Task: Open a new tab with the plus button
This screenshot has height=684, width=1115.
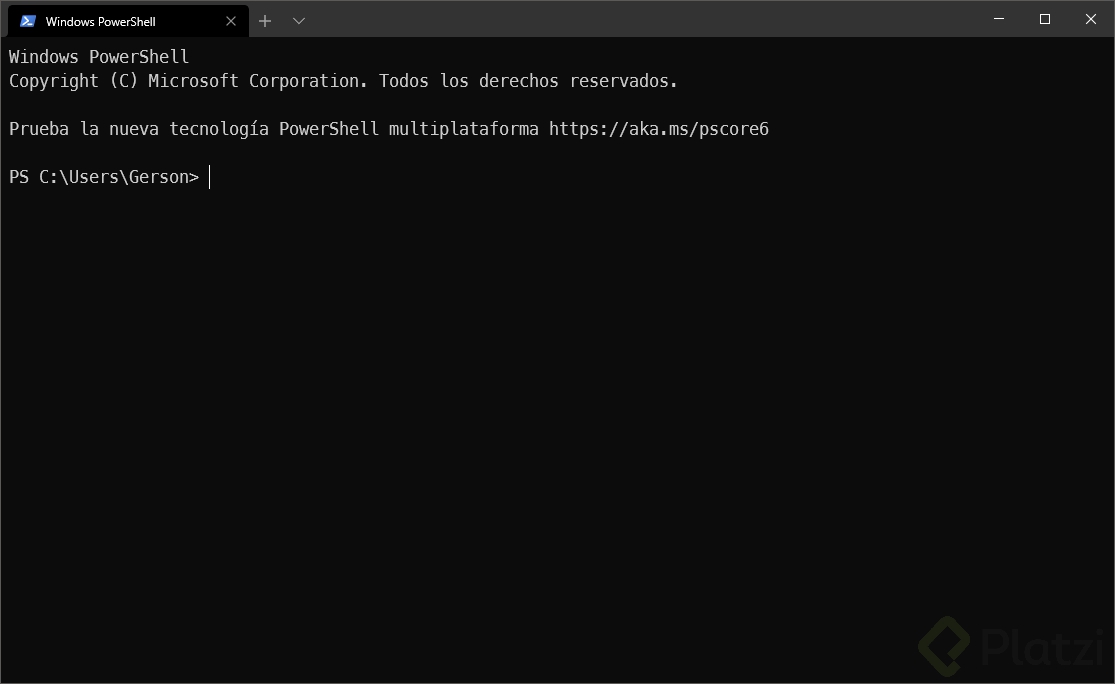Action: point(265,21)
